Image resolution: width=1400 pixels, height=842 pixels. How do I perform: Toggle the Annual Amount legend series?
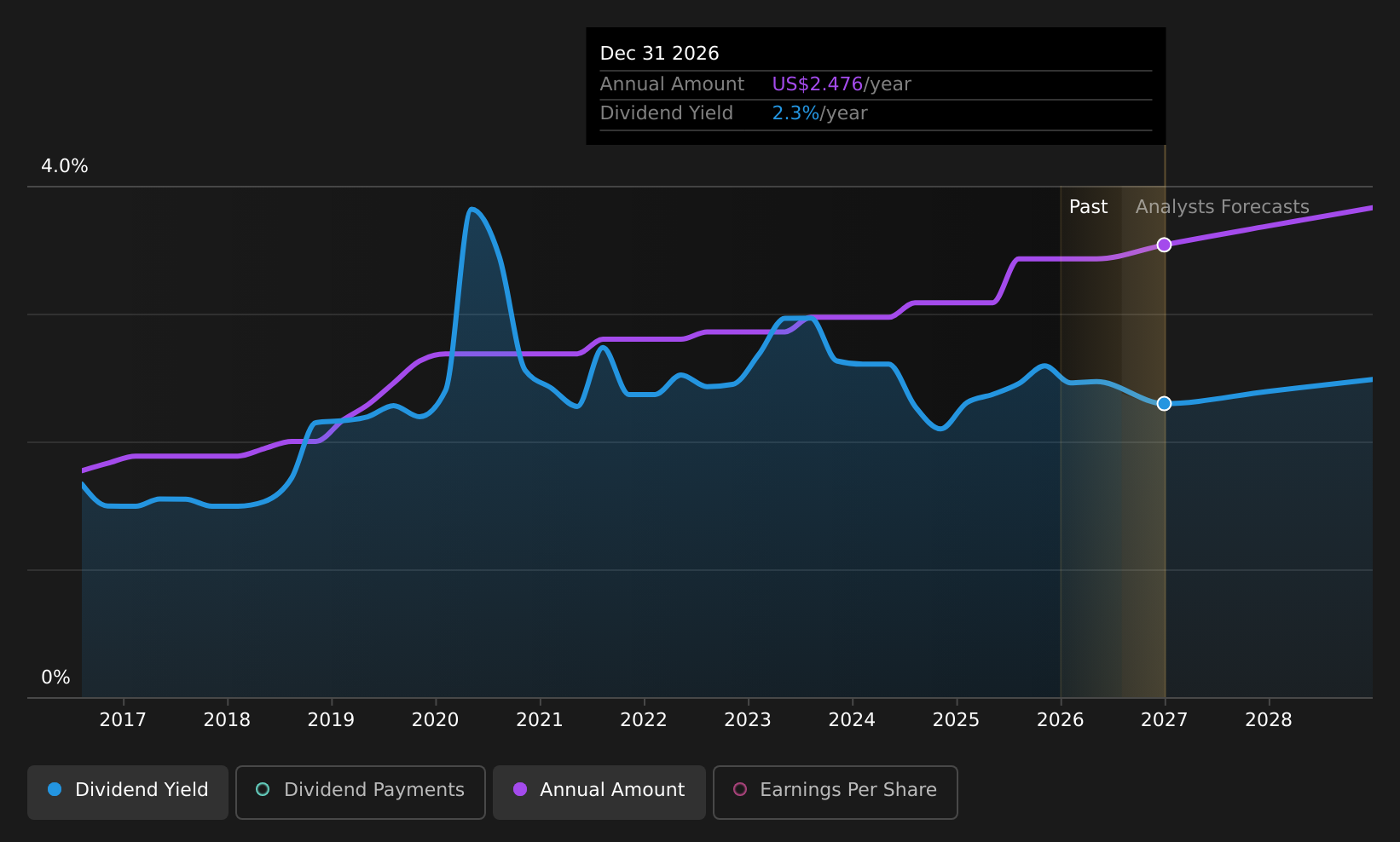[x=599, y=792]
